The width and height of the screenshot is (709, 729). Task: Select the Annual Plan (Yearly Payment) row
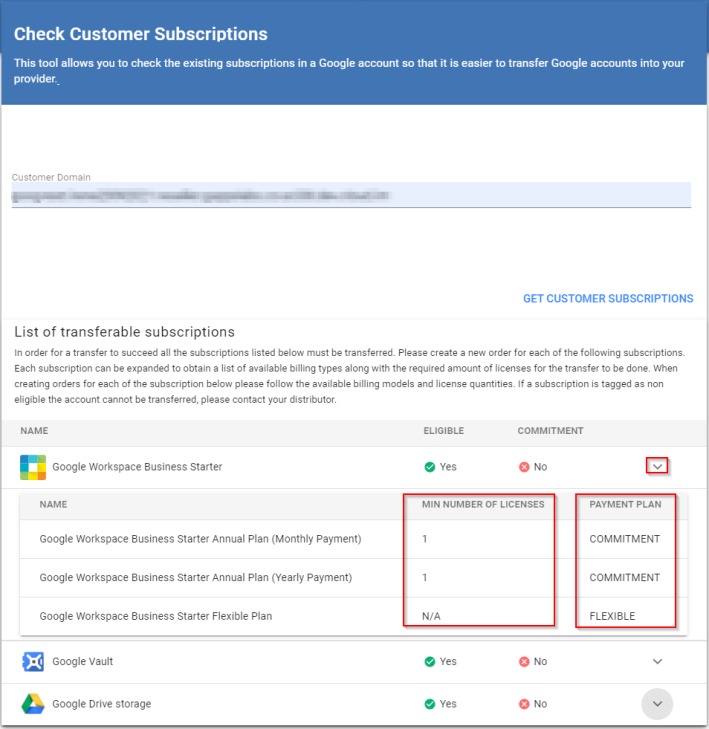coord(353,577)
